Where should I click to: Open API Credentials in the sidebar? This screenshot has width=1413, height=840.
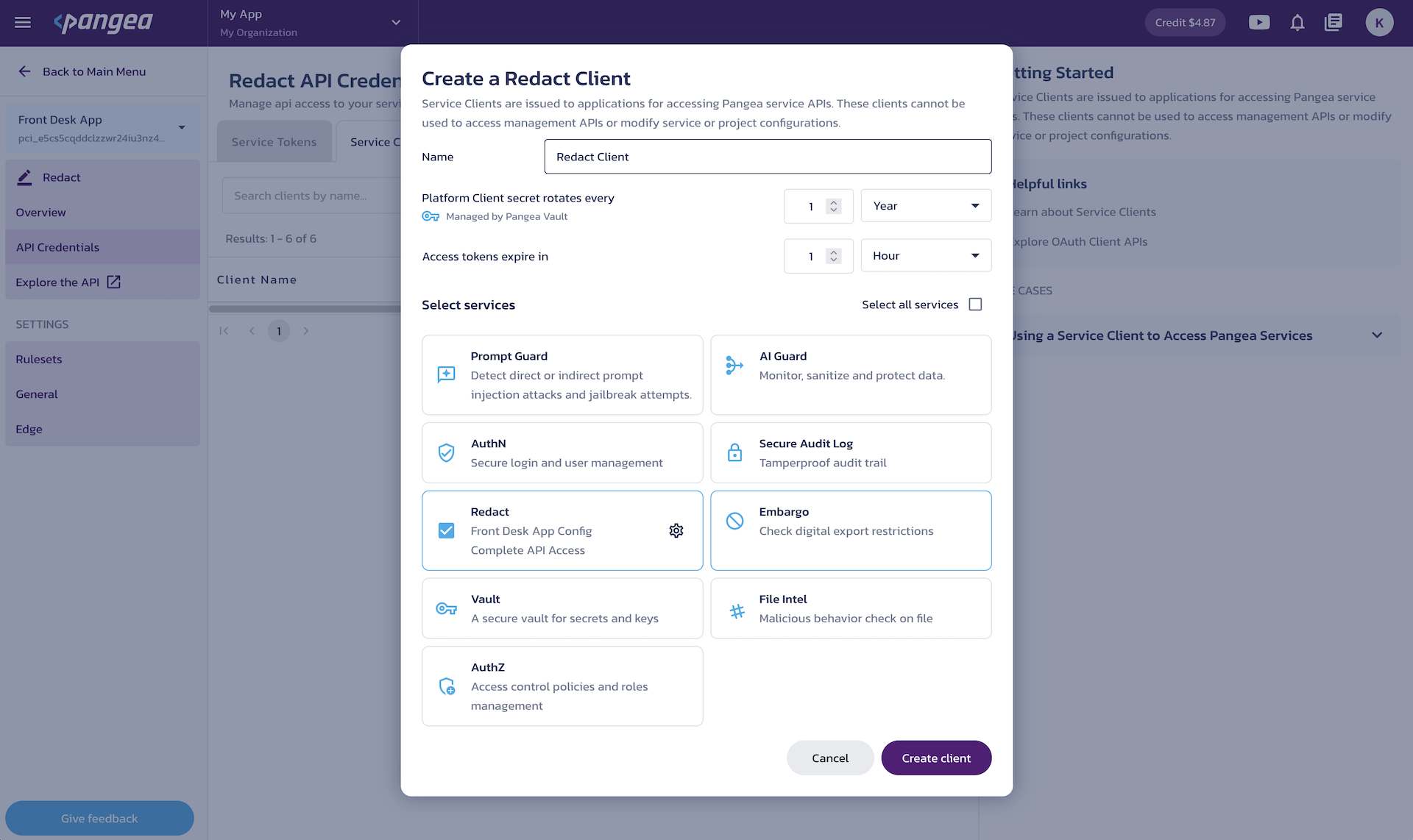coord(102,247)
